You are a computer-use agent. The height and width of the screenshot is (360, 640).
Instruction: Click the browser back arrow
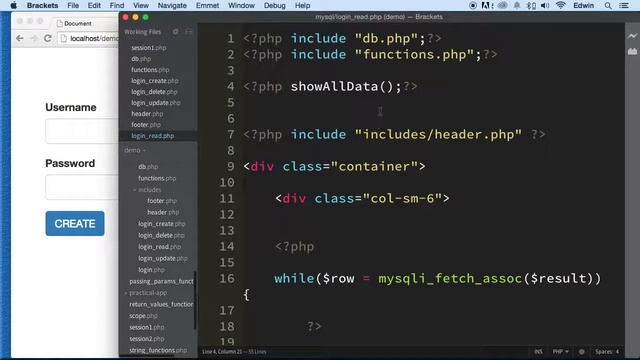(x=20, y=38)
